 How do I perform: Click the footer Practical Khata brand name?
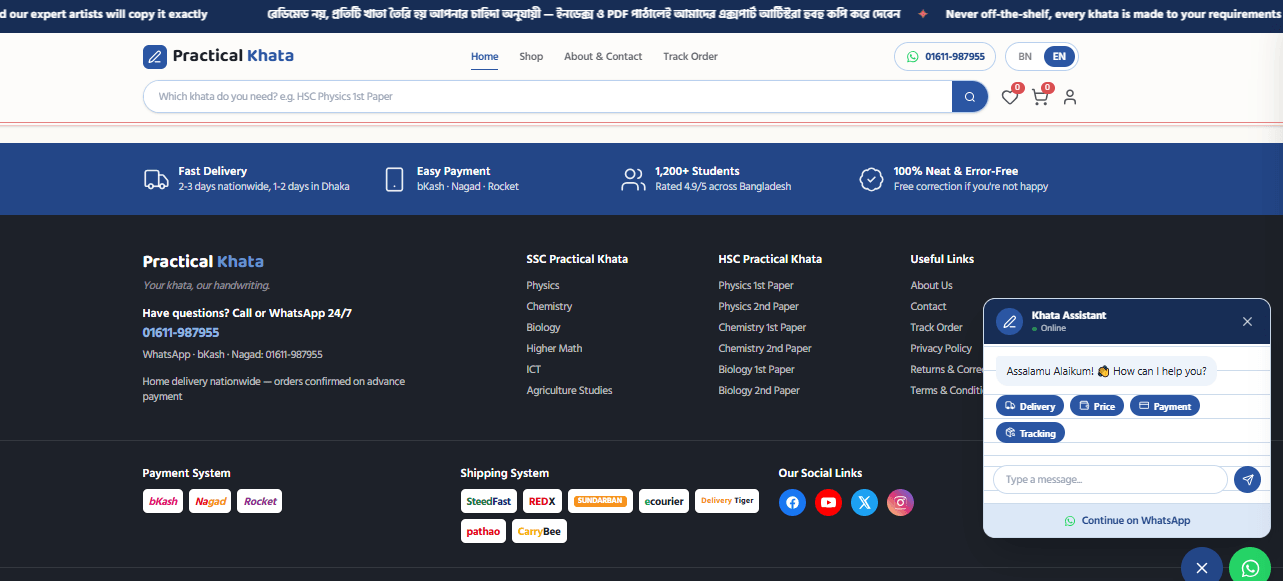(x=203, y=262)
